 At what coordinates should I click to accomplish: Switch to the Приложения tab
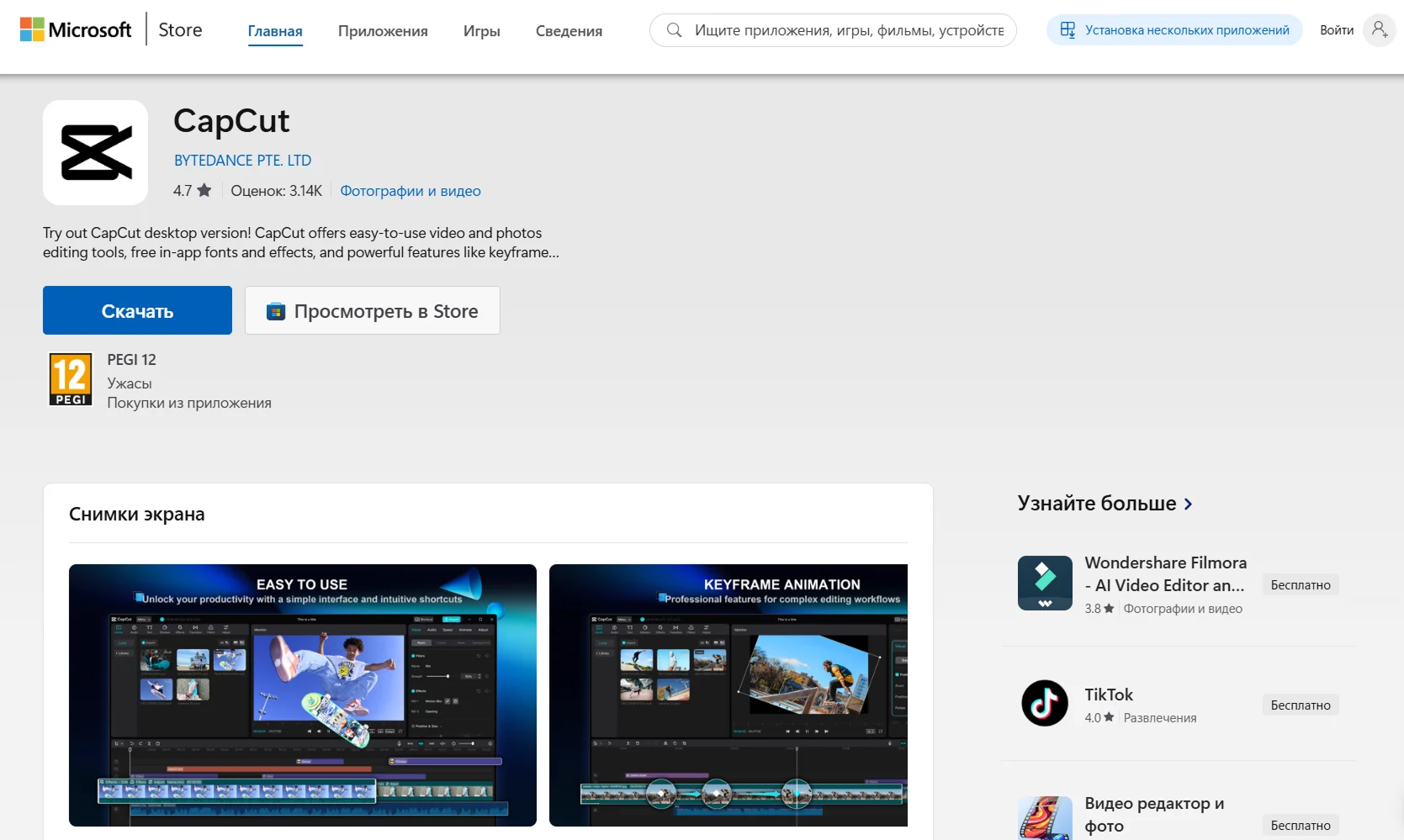pyautogui.click(x=383, y=29)
